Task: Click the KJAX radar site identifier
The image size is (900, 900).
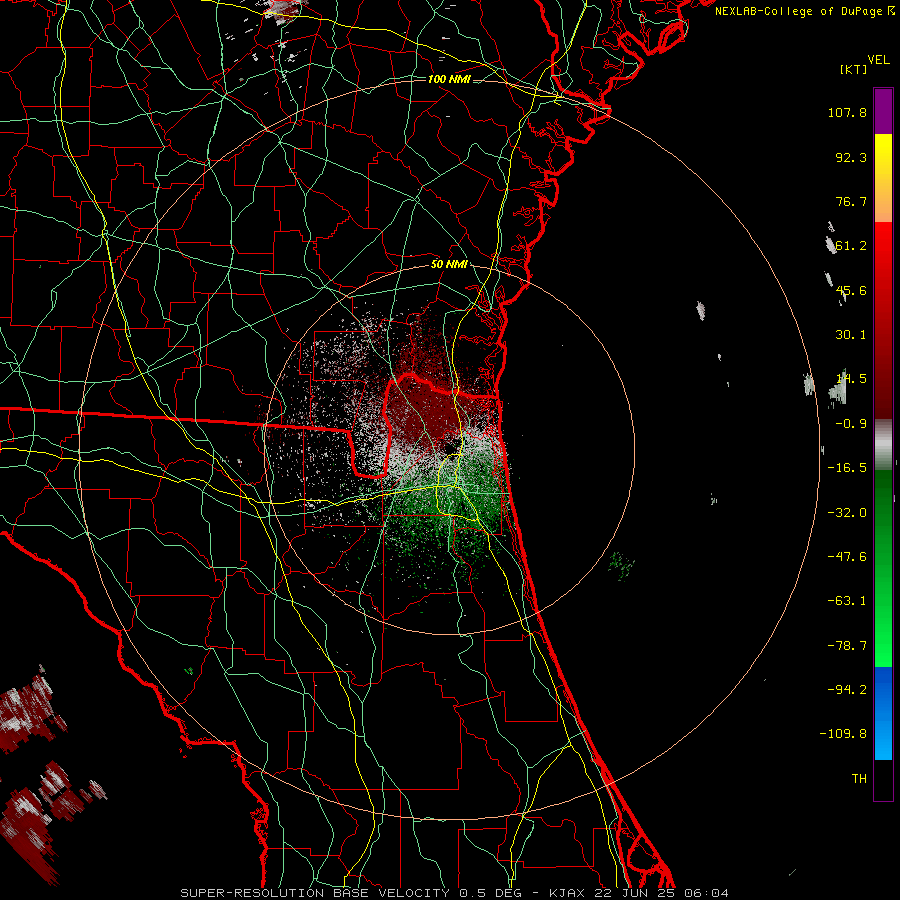Action: (567, 893)
